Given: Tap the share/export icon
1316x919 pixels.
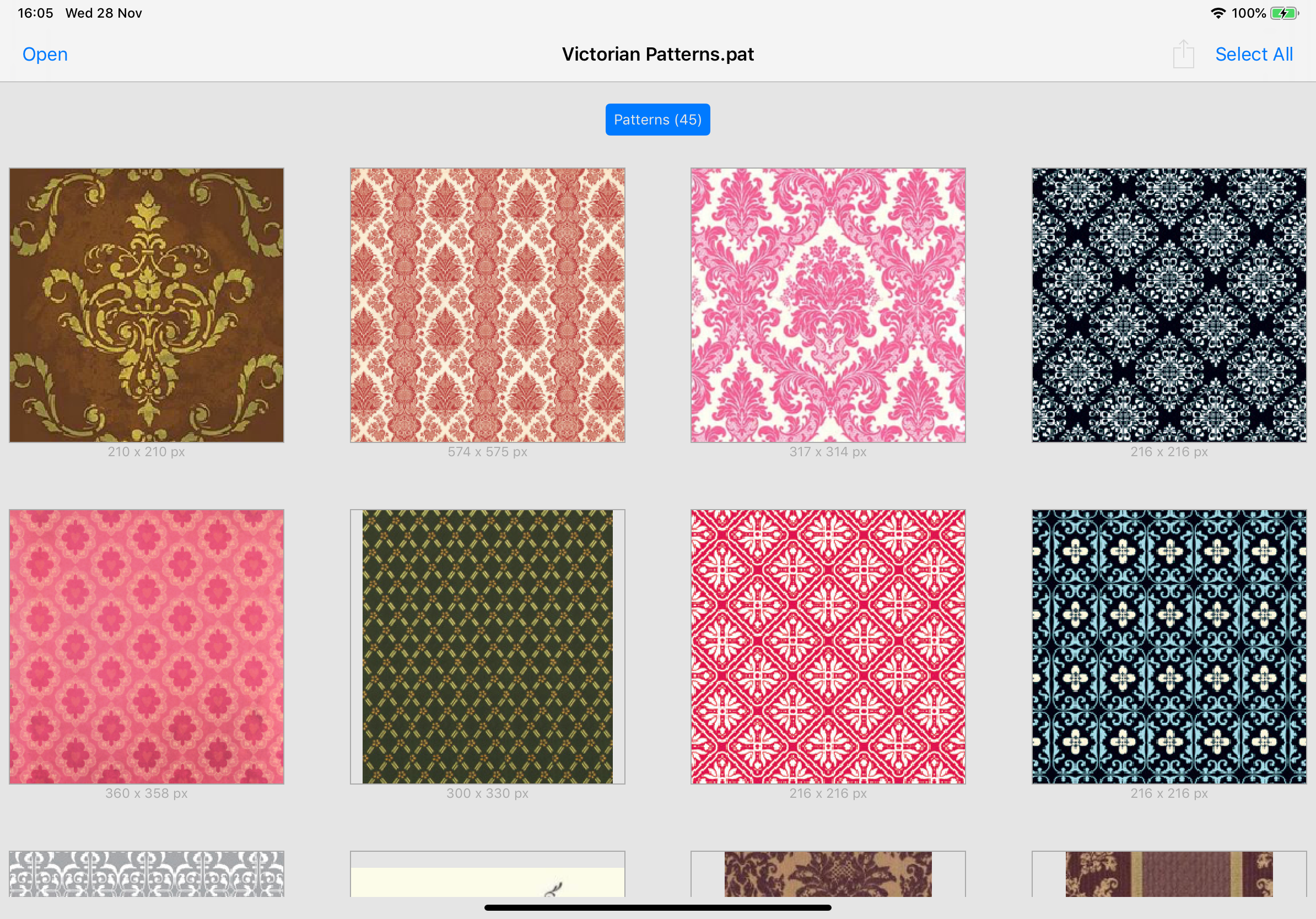Looking at the screenshot, I should point(1183,55).
